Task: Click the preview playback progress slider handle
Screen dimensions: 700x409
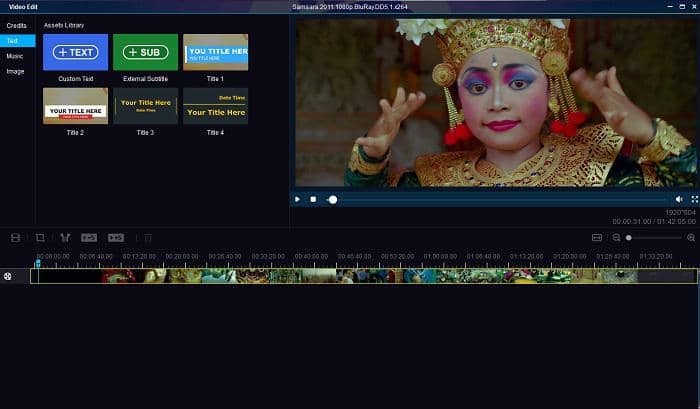Action: [x=333, y=200]
